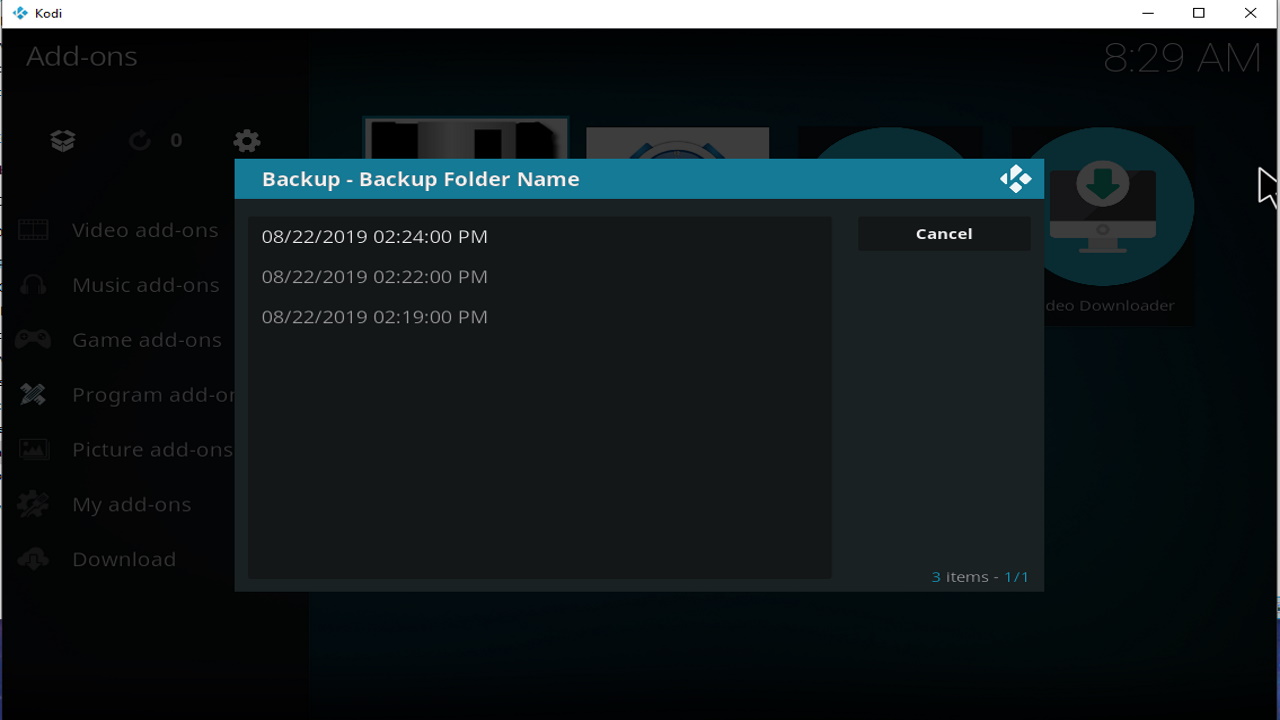1280x720 pixels.
Task: Click the add-on updates refresh icon
Action: pos(140,141)
